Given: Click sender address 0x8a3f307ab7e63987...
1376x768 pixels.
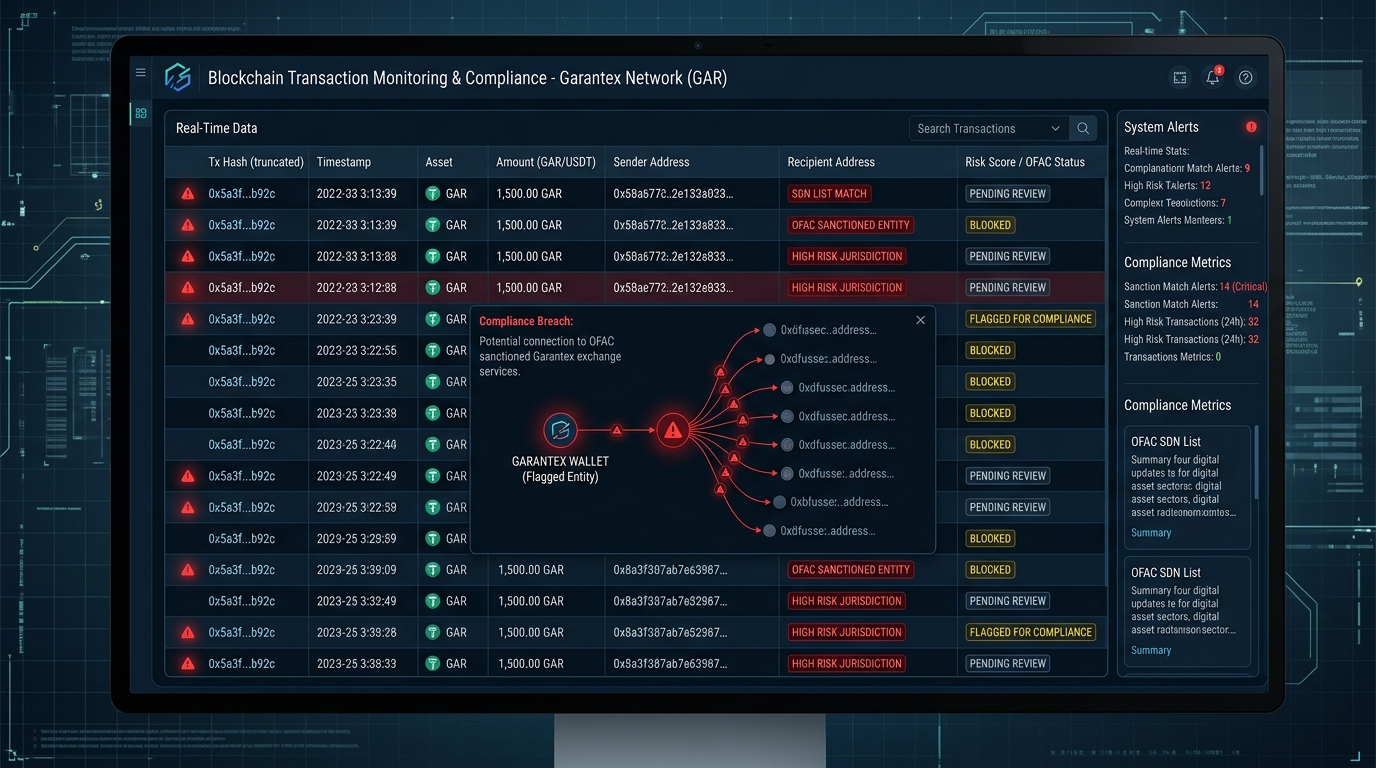Looking at the screenshot, I should [670, 570].
